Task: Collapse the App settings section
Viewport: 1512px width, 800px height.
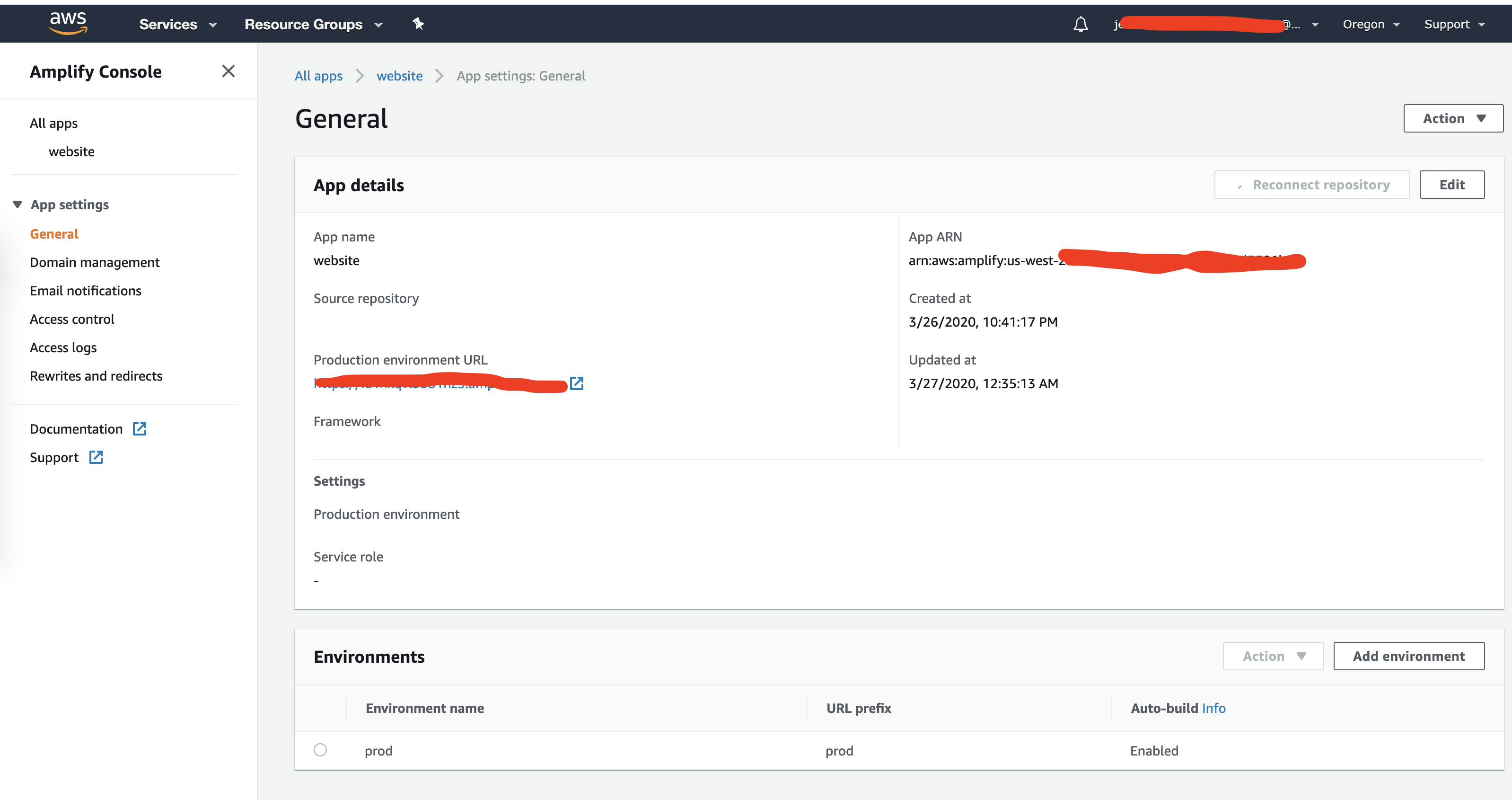Action: pyautogui.click(x=61, y=204)
